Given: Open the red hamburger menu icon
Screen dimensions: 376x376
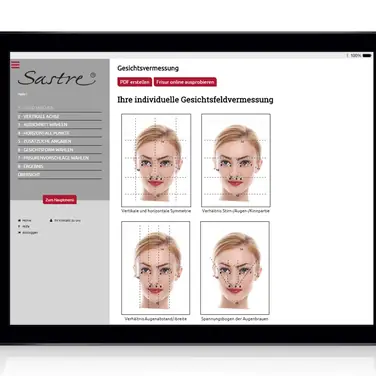Looking at the screenshot, I should pyautogui.click(x=15, y=64).
